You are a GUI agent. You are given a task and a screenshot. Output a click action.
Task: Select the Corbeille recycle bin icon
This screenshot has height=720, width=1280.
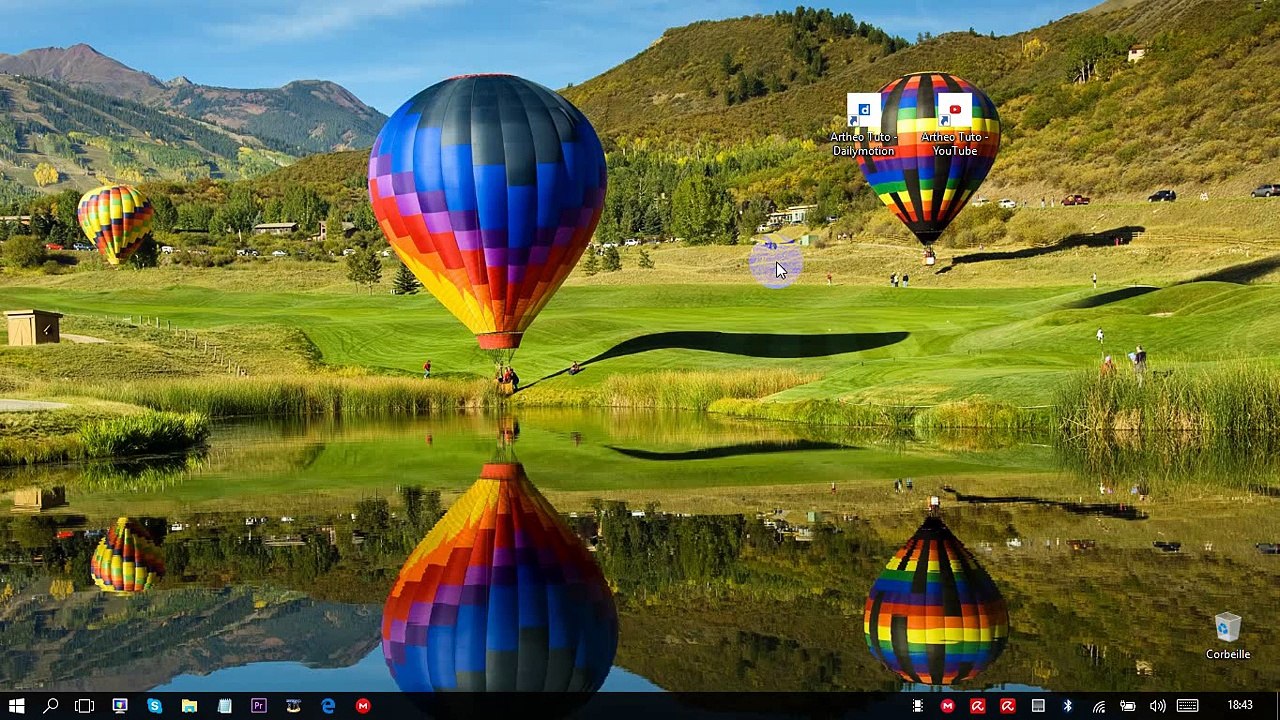[1228, 637]
